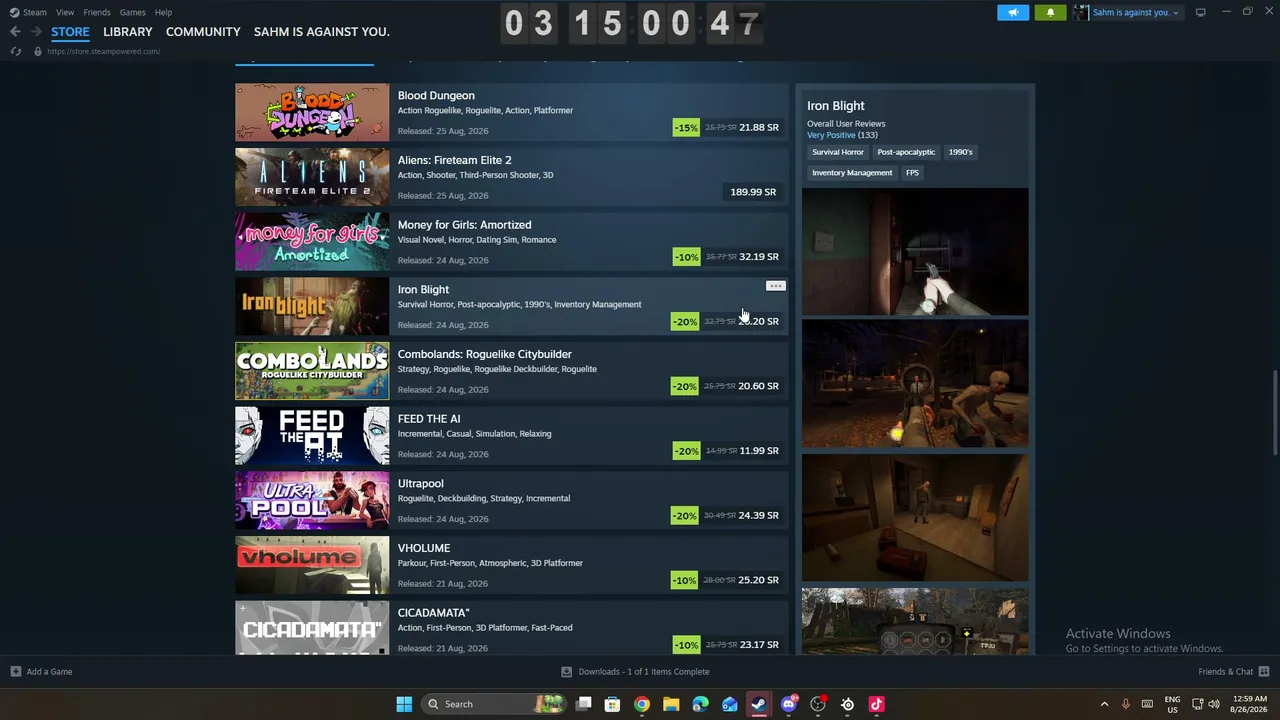This screenshot has width=1280, height=720.
Task: Click the Blood Dungeon capsule image
Action: 312,112
